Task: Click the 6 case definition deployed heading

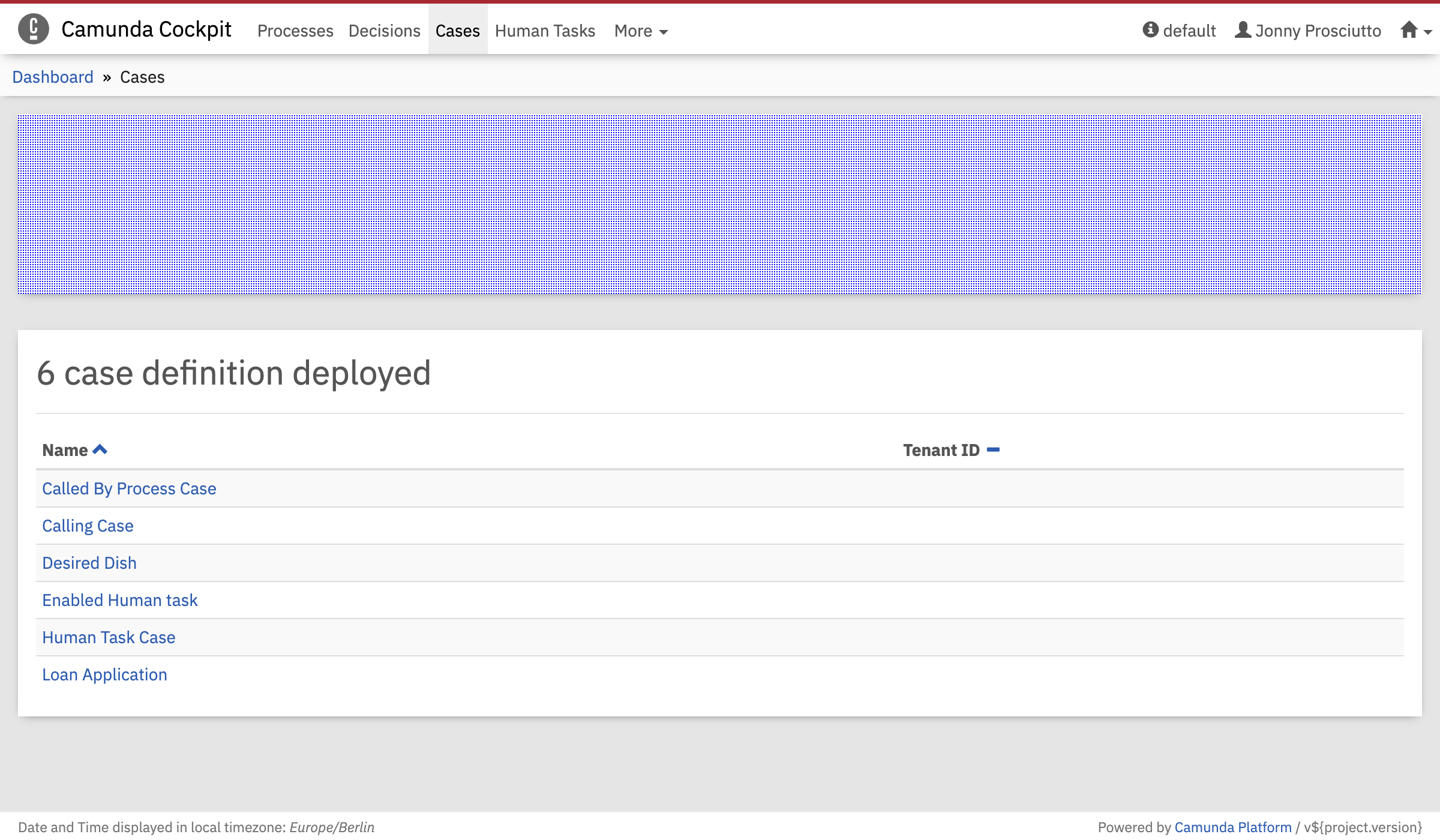Action: pyautogui.click(x=234, y=373)
